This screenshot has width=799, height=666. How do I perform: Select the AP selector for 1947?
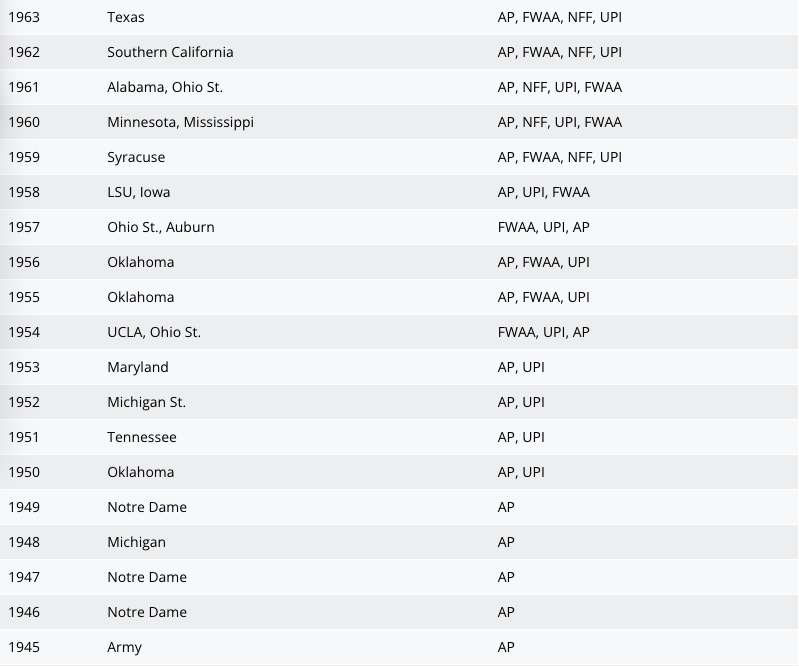tap(506, 577)
